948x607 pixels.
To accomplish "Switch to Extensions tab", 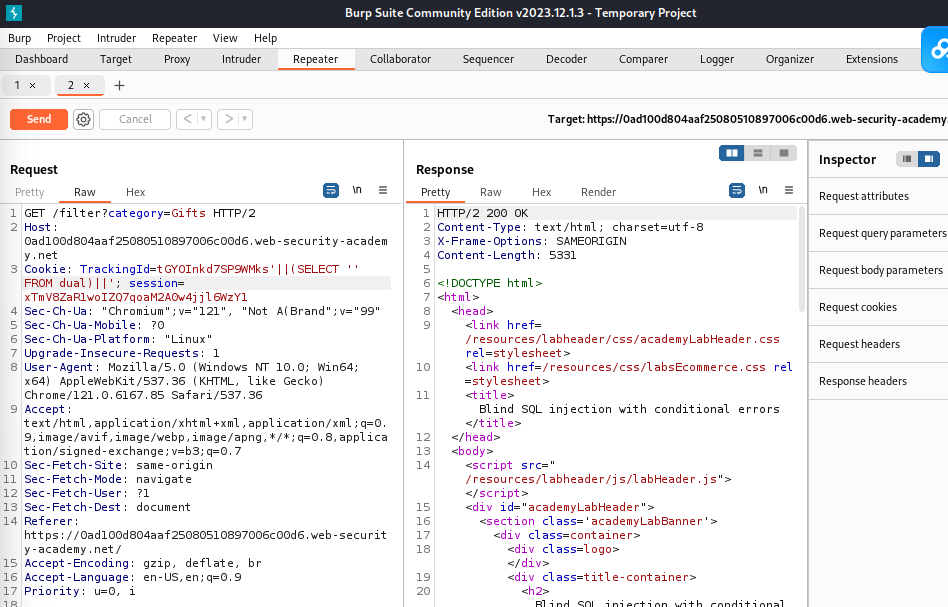I will point(871,59).
